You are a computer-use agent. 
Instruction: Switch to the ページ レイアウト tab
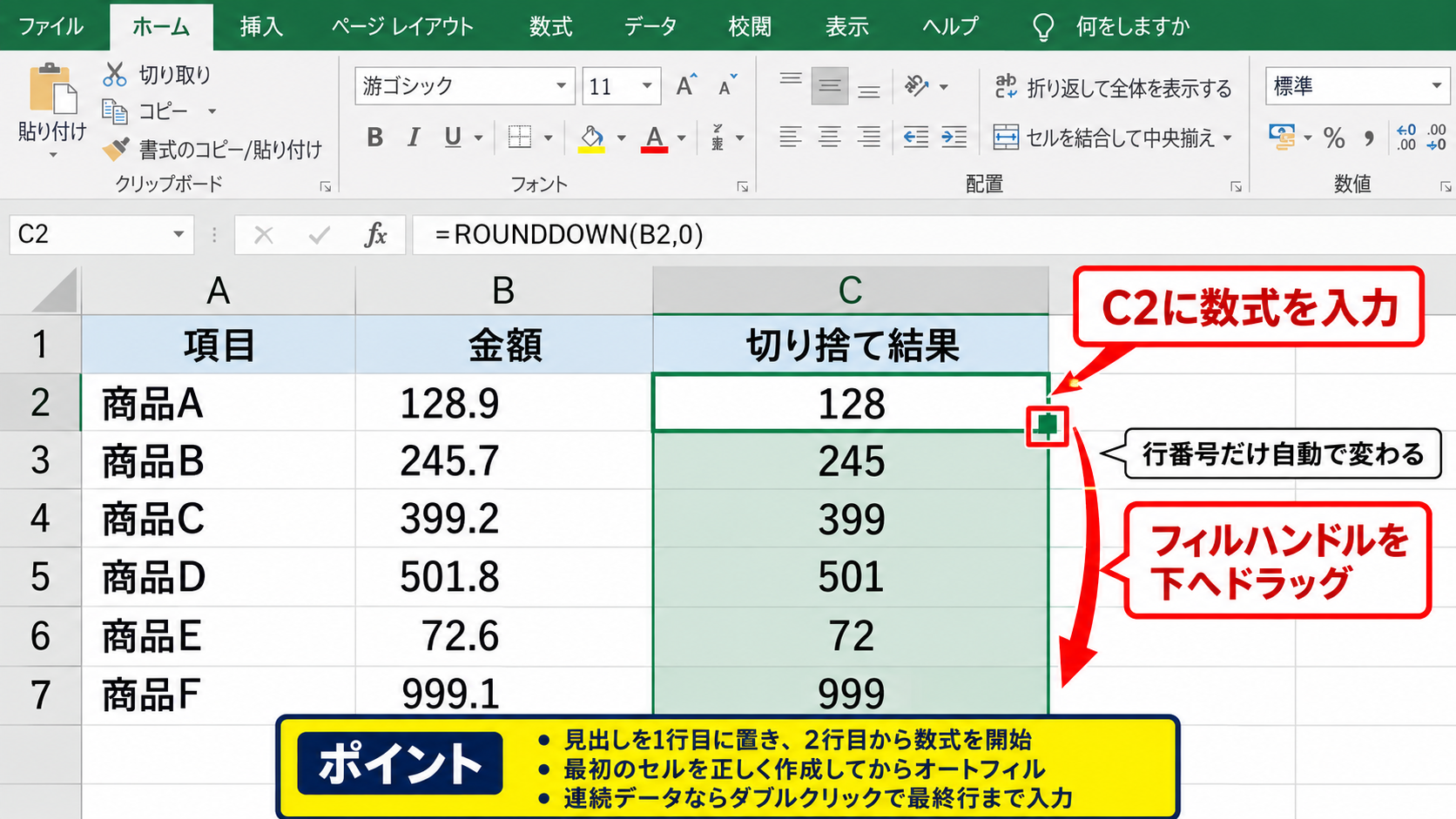(x=402, y=26)
